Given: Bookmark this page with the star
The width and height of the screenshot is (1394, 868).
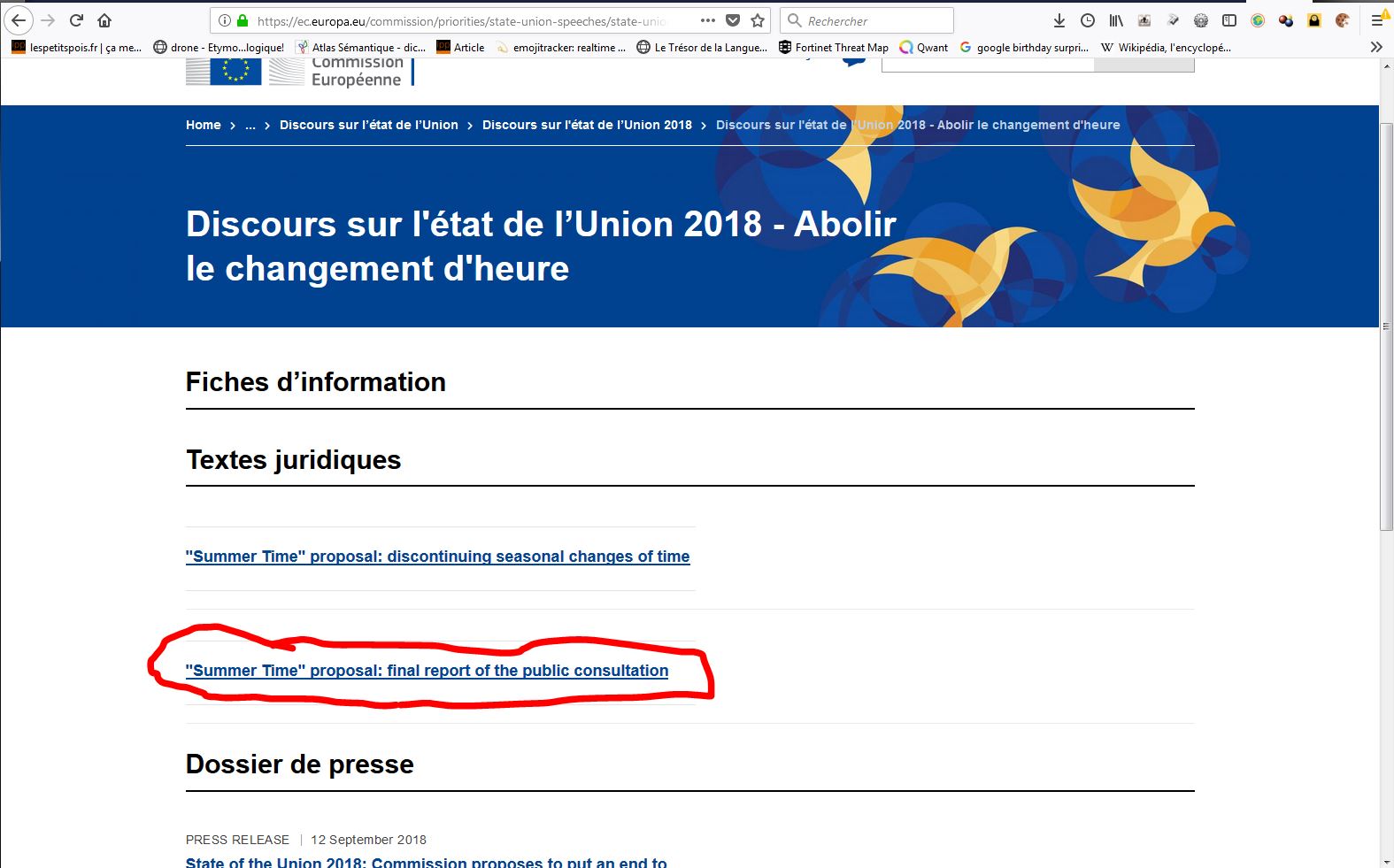Looking at the screenshot, I should point(758,20).
